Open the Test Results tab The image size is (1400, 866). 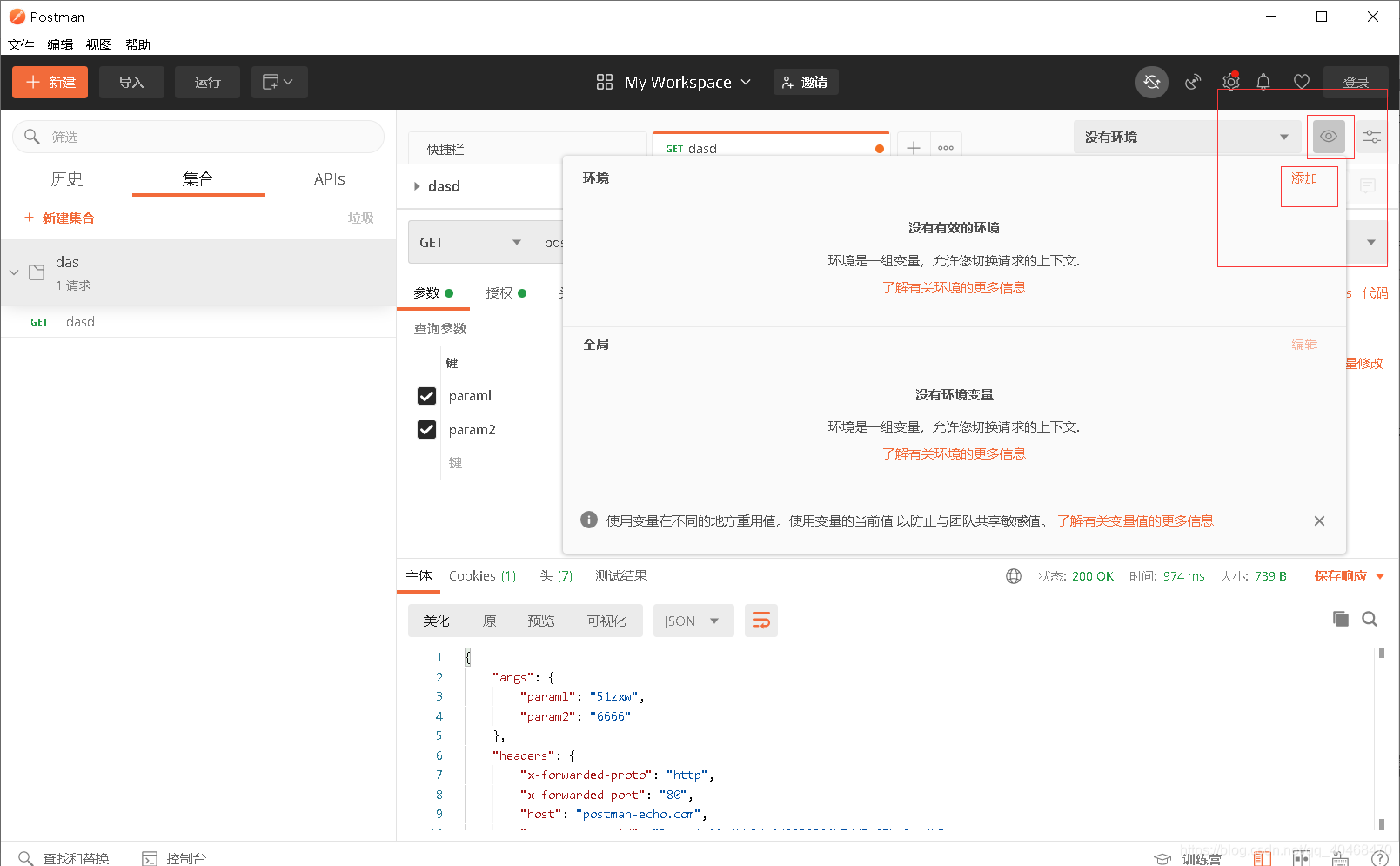(x=621, y=576)
